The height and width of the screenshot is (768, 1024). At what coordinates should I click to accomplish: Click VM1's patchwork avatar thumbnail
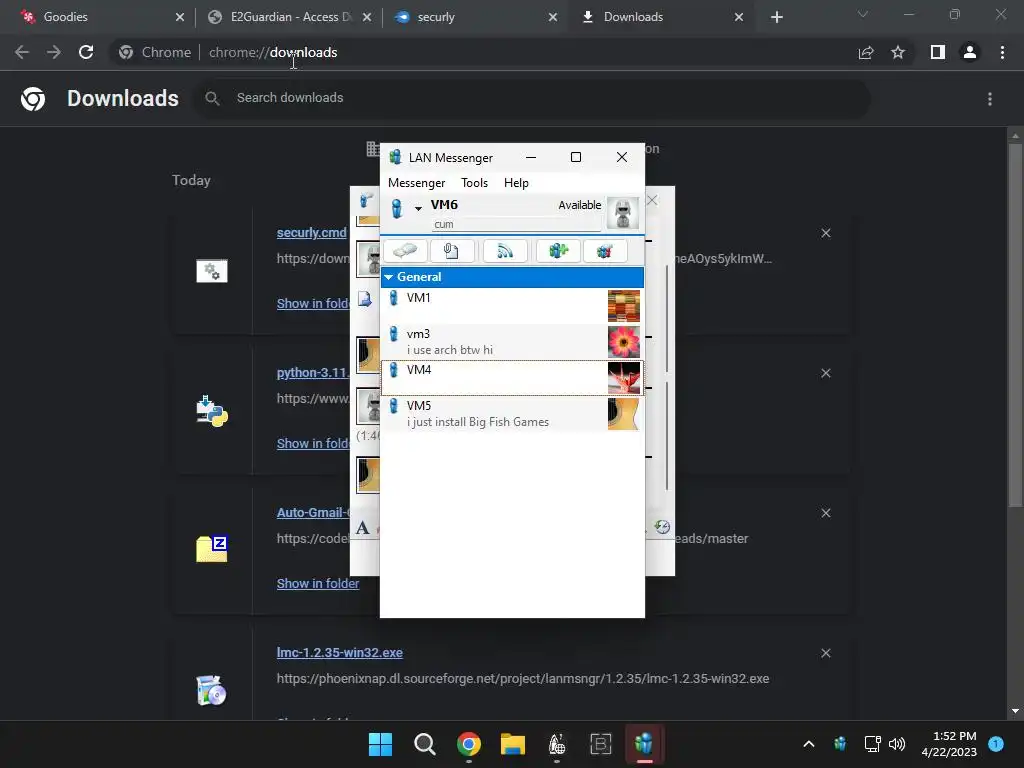(x=624, y=306)
